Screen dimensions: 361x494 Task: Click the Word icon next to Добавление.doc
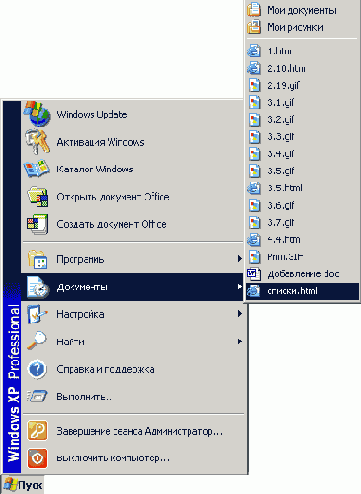(253, 274)
